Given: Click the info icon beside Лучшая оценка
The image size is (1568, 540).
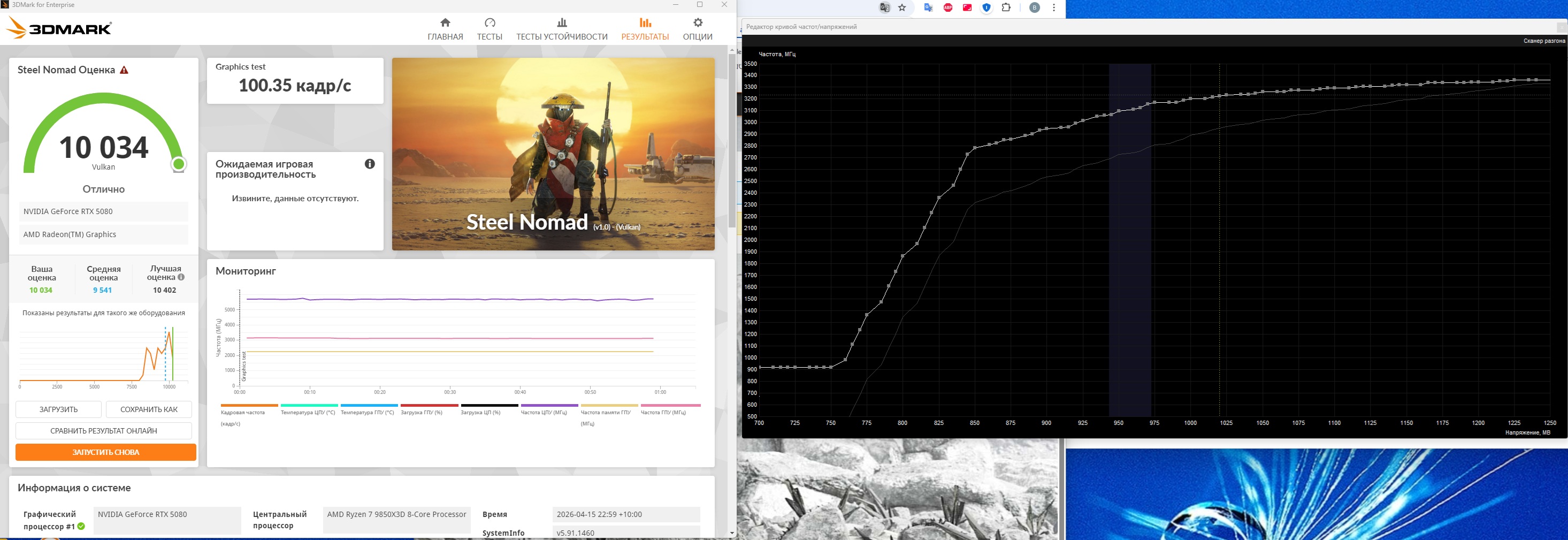Looking at the screenshot, I should coord(181,277).
